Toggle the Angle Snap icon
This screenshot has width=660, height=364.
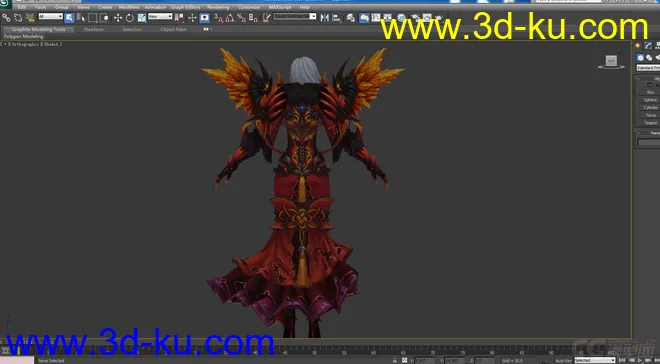pos(229,18)
